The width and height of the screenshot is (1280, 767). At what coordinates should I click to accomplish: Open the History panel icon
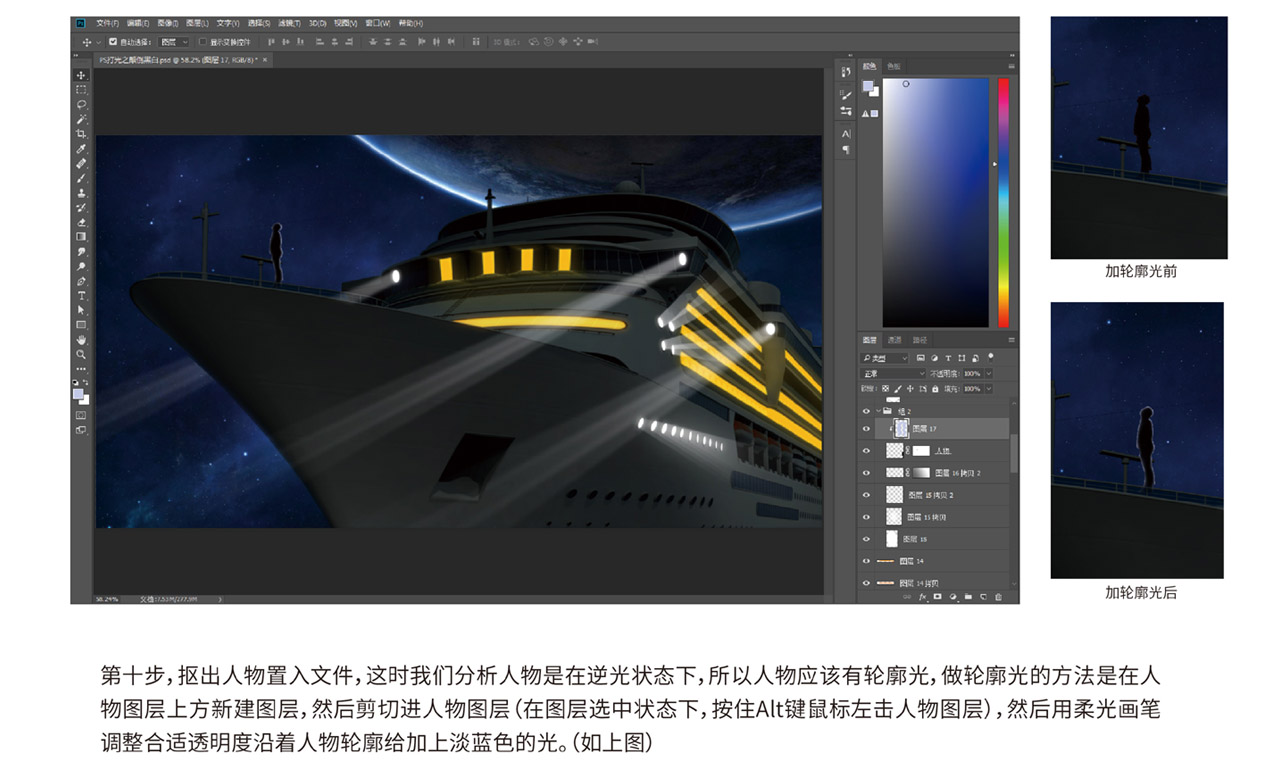[846, 72]
